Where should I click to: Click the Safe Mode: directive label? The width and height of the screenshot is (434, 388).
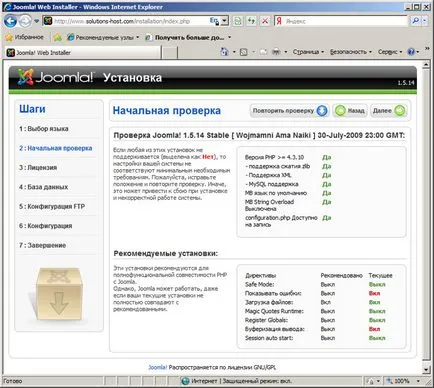[x=260, y=284]
